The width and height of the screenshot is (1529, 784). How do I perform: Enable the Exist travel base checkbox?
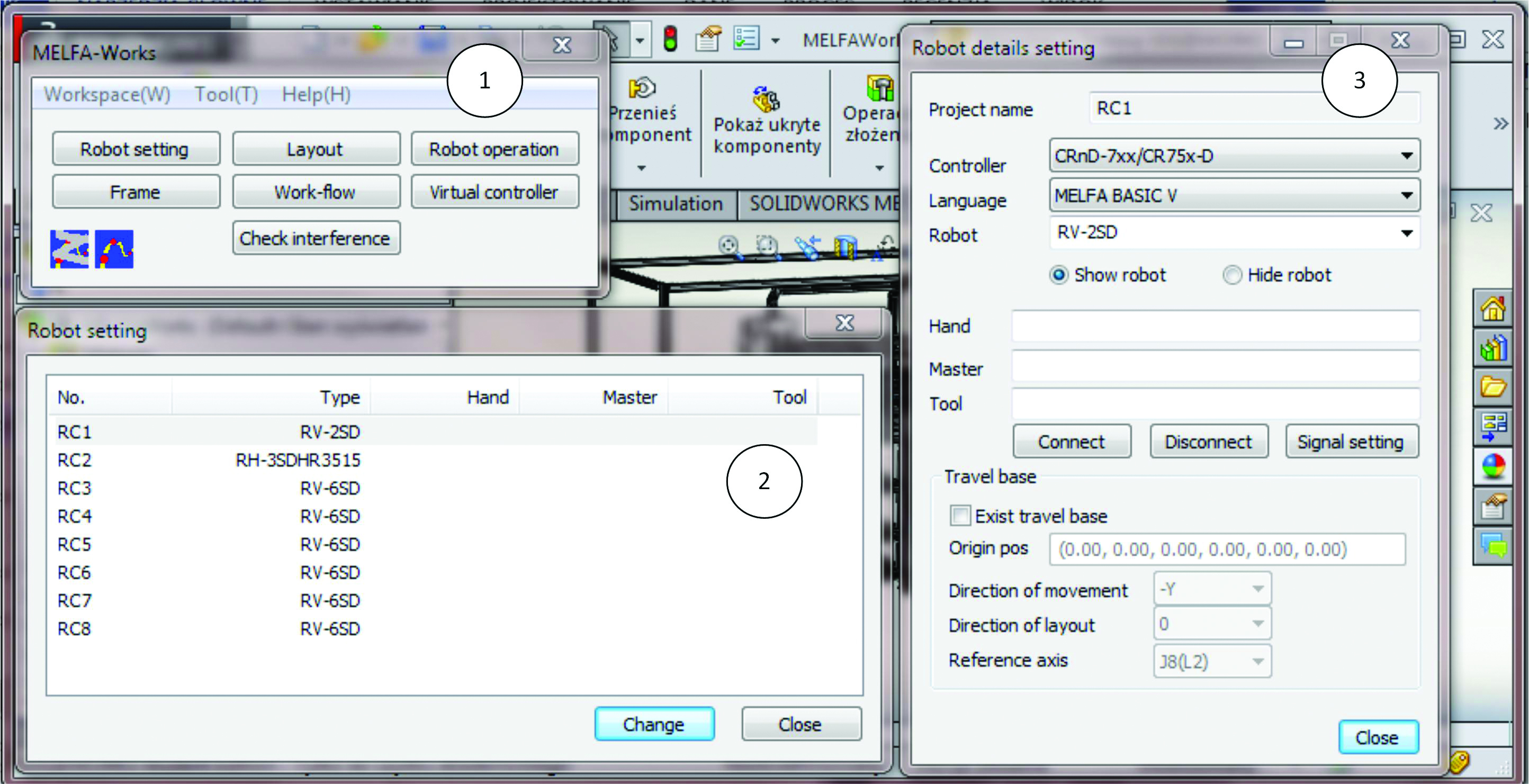pos(960,516)
